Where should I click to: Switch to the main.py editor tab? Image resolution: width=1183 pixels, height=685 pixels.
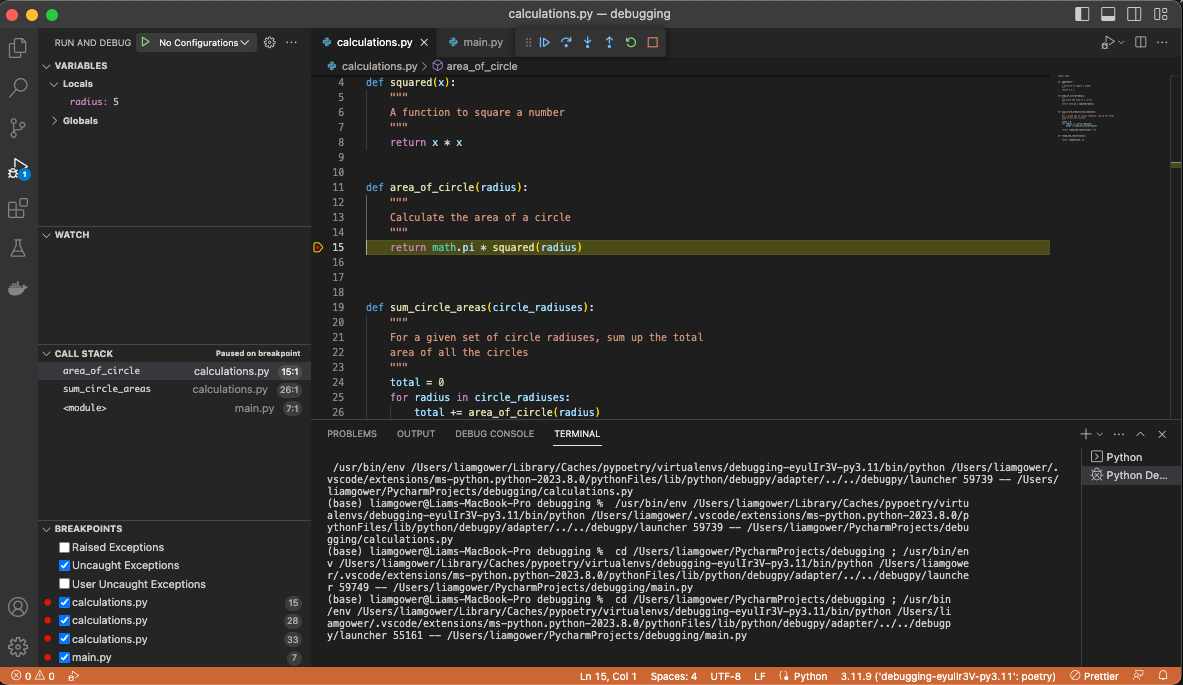(482, 42)
